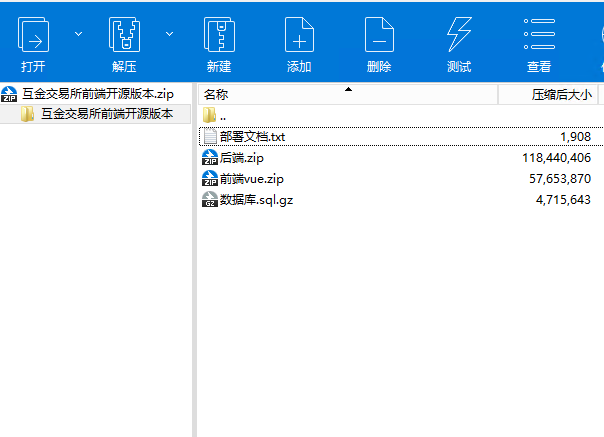Click the GZ icon of 数据库.sql.gz

[210, 199]
